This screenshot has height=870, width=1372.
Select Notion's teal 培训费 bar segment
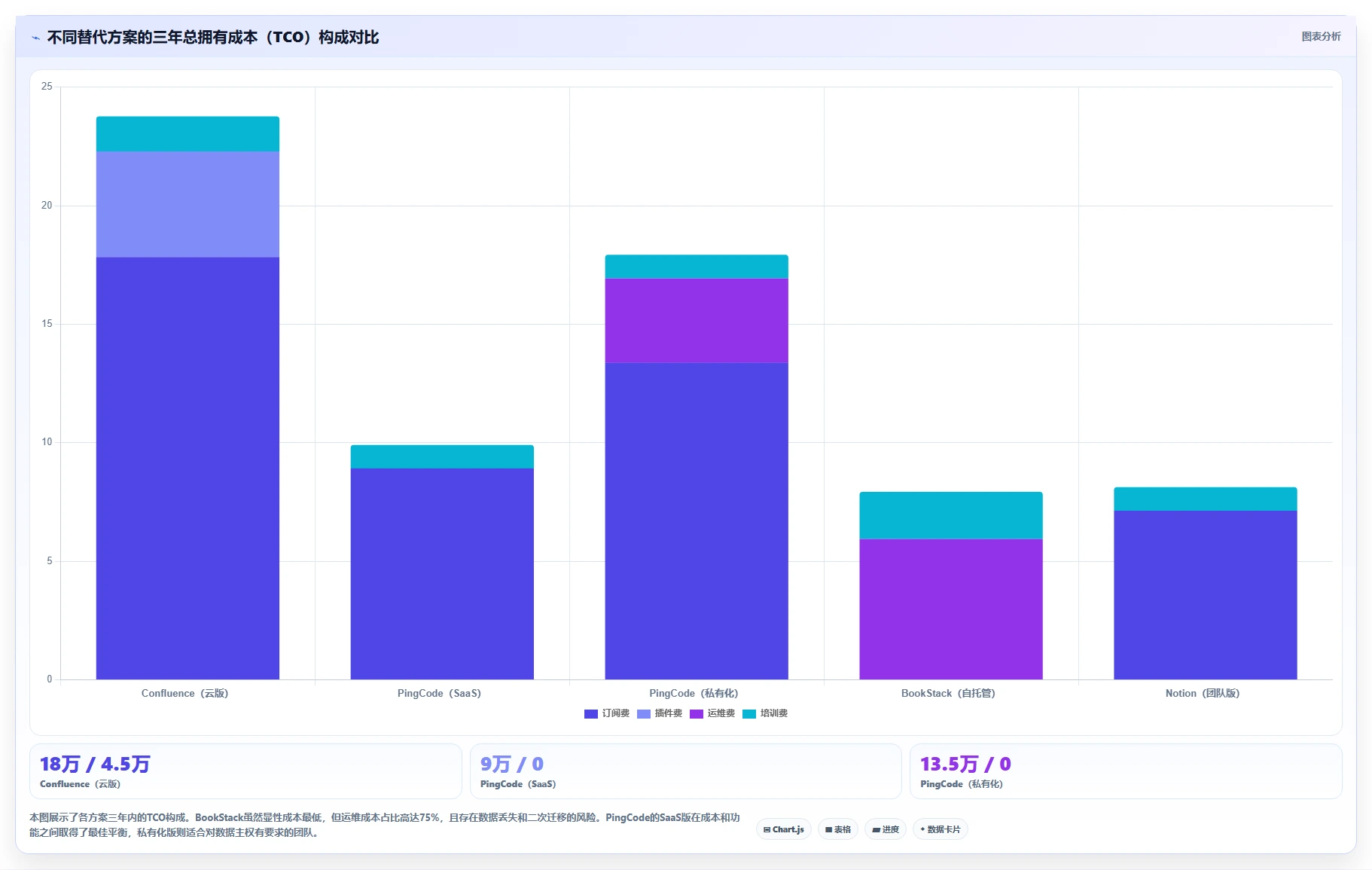pyautogui.click(x=1206, y=499)
